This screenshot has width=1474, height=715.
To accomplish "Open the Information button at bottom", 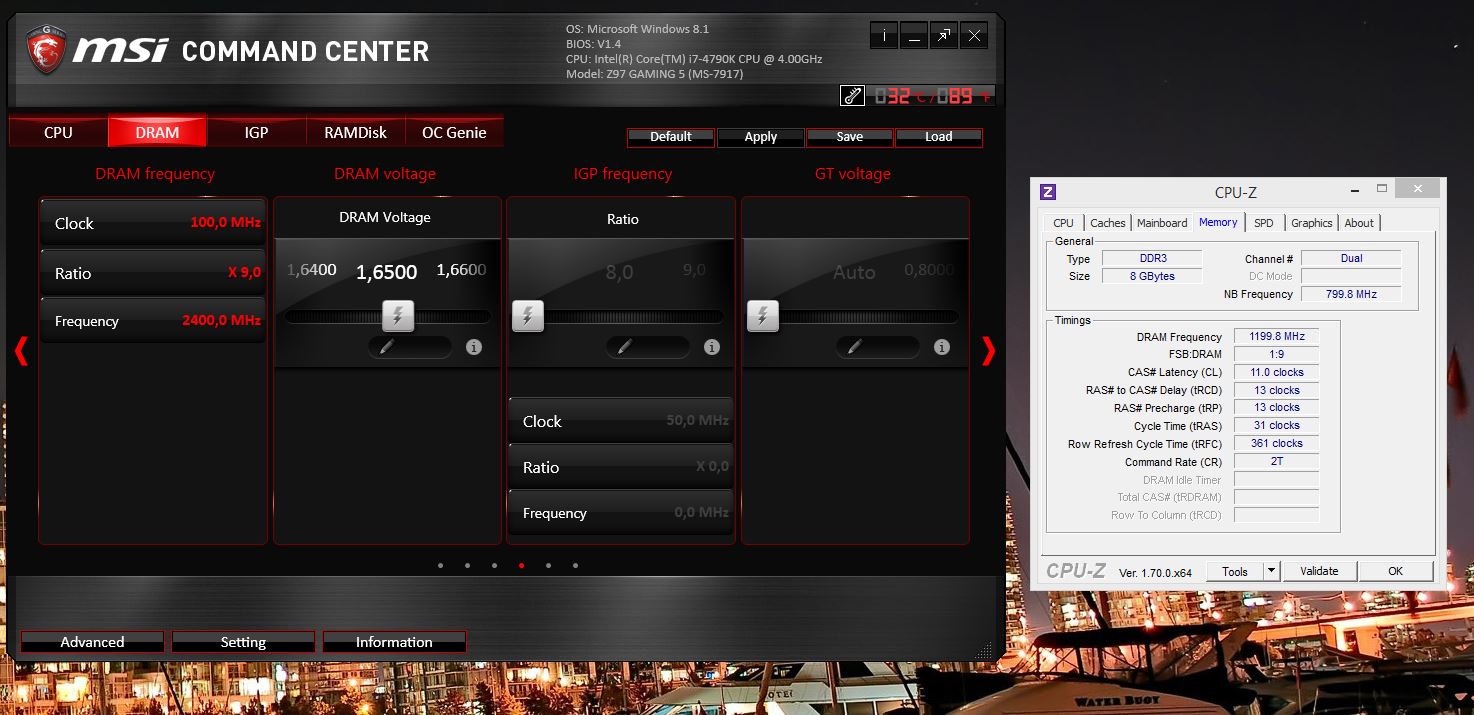I will pos(394,642).
